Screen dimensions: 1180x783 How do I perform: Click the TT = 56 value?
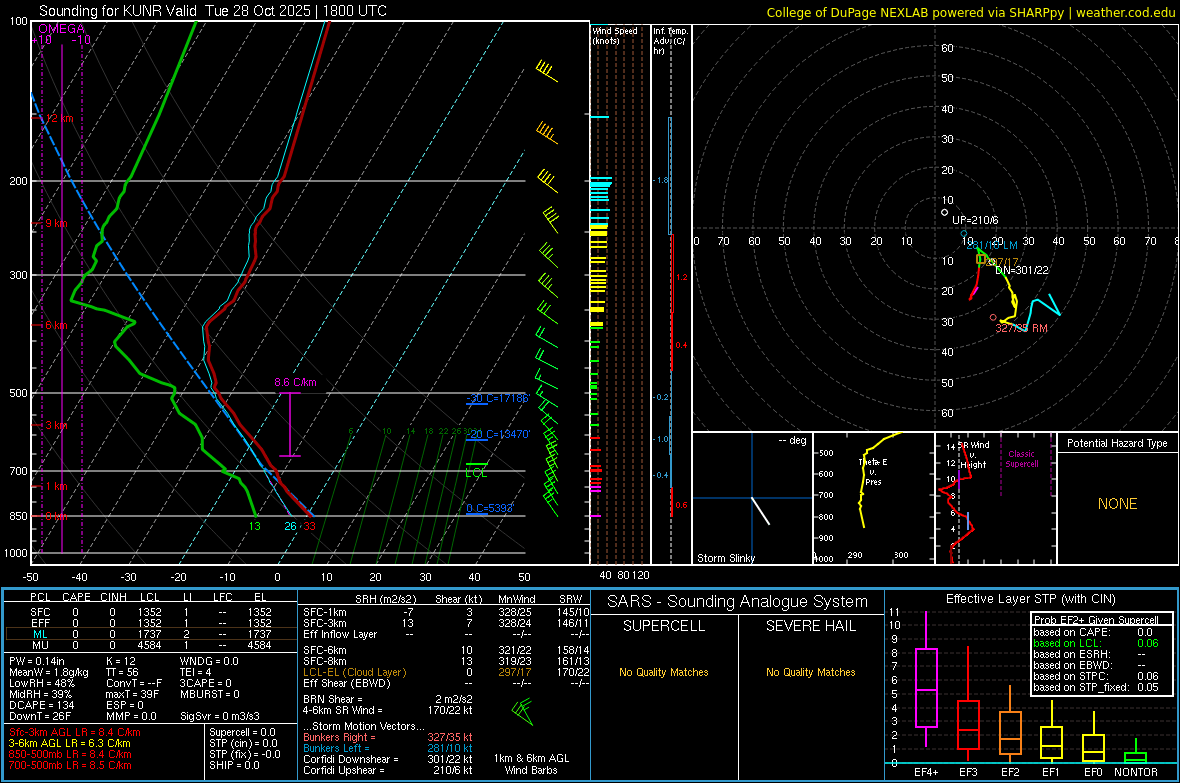[x=120, y=672]
